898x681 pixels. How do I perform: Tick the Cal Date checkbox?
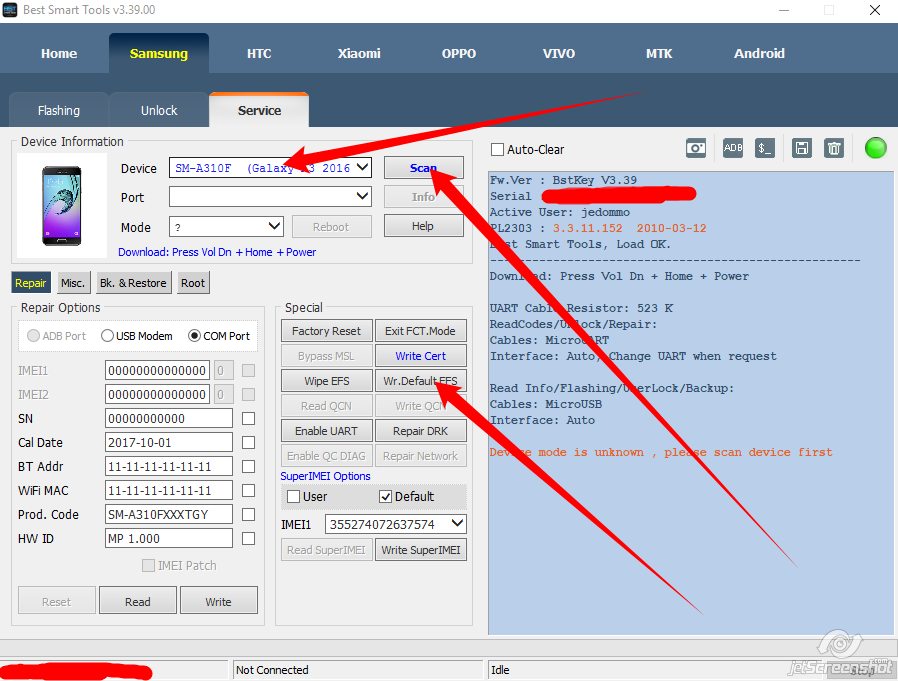coord(248,443)
